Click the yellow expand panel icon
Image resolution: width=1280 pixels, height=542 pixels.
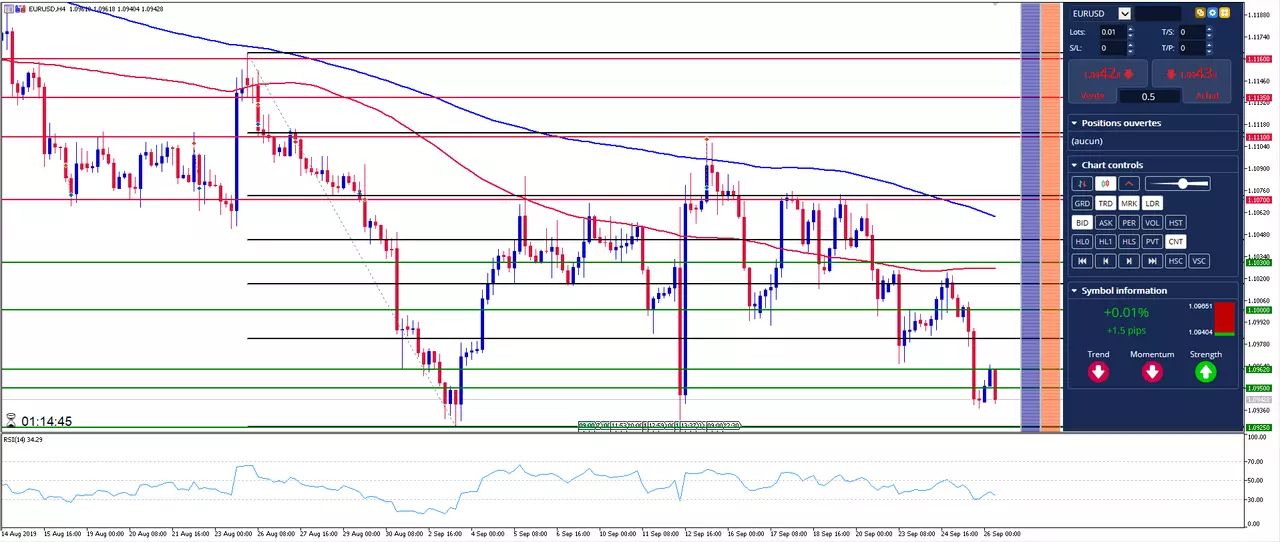tap(1224, 13)
